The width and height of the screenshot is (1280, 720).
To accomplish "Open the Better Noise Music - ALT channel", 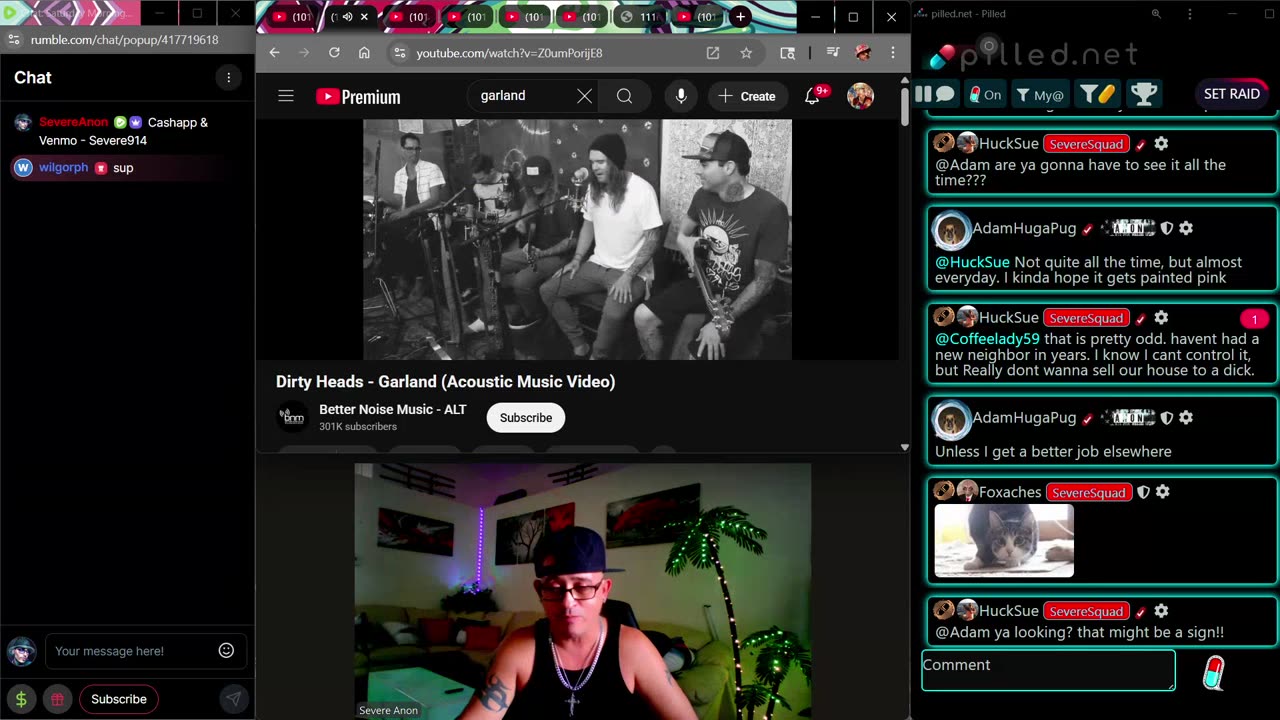I will pos(392,409).
